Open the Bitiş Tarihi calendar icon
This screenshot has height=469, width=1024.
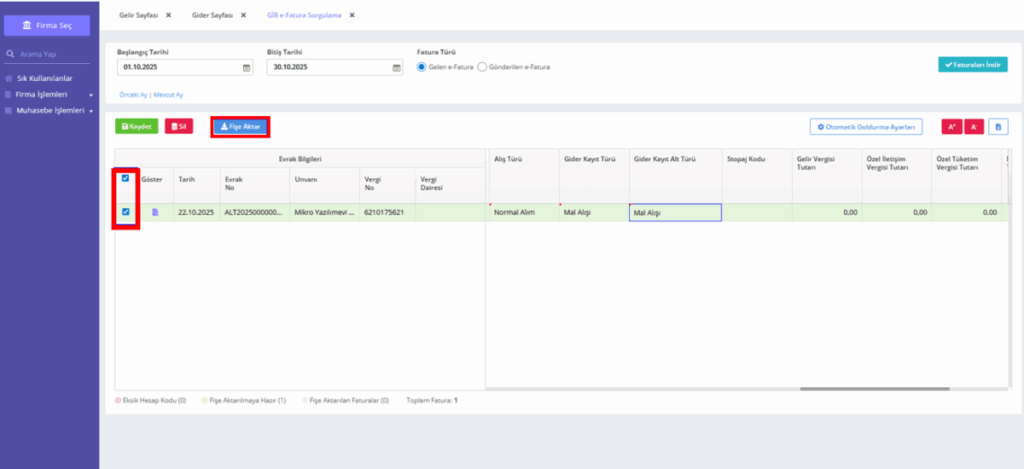396,67
